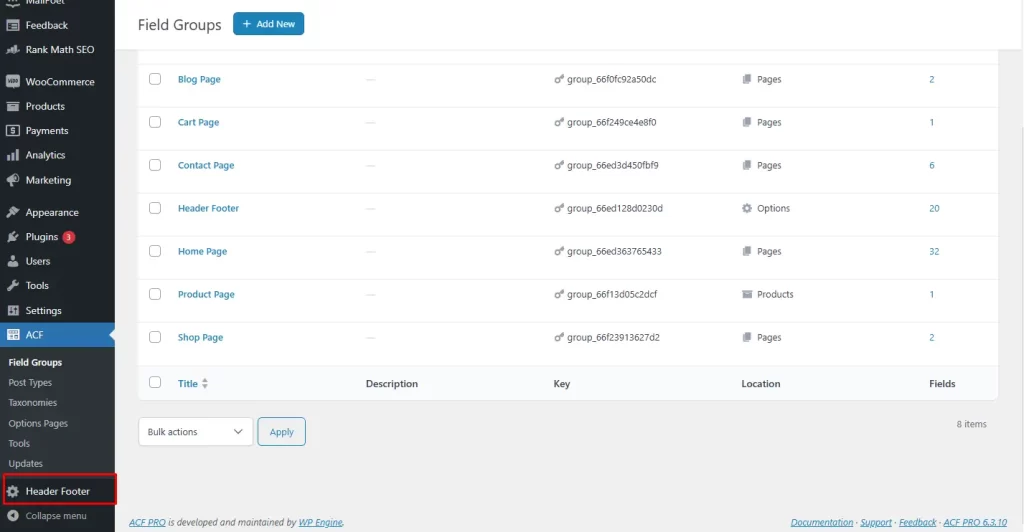Click the WooCommerce logo icon

(x=12, y=82)
